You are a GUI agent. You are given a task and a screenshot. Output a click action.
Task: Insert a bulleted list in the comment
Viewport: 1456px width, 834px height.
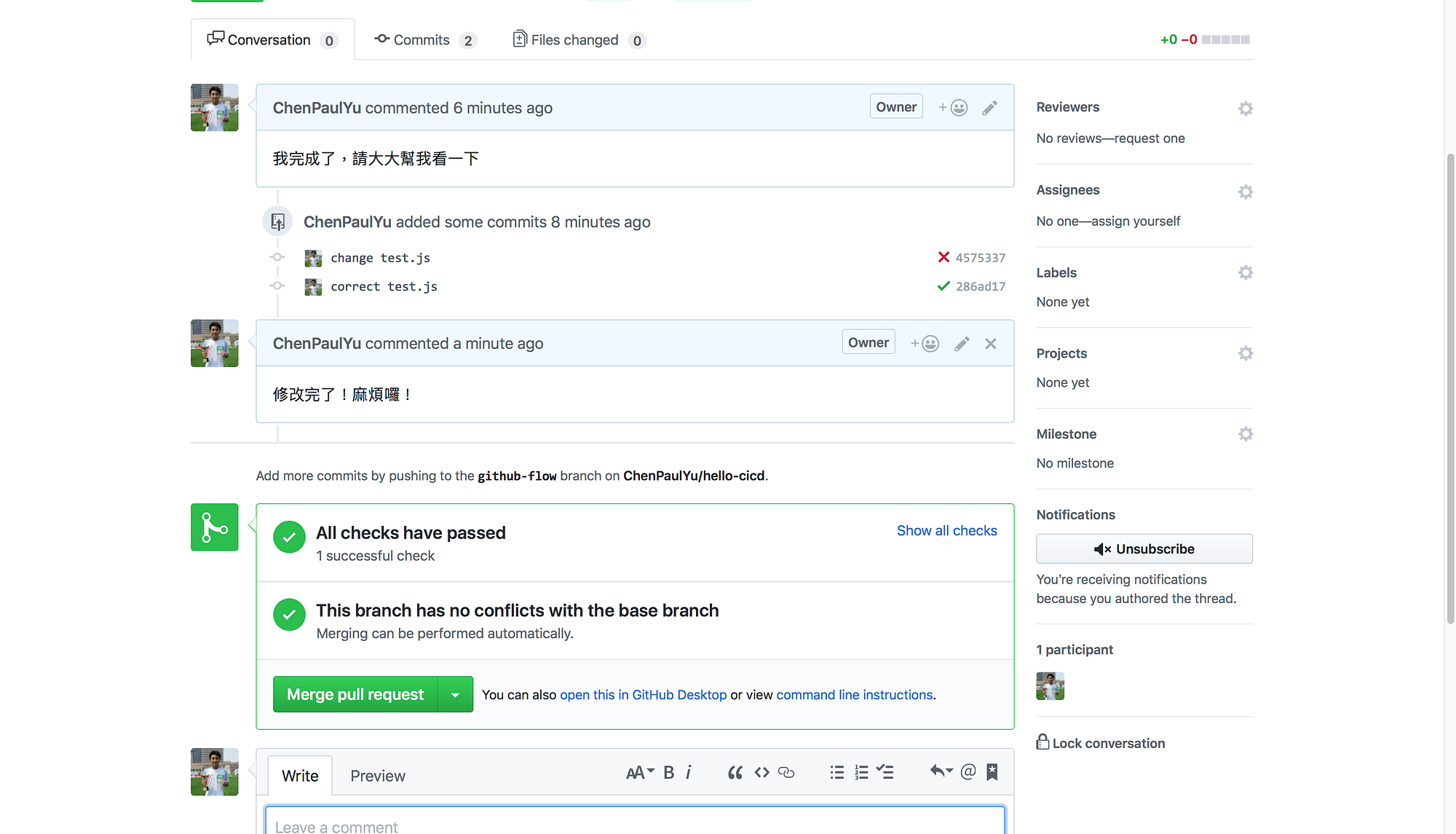coord(836,772)
